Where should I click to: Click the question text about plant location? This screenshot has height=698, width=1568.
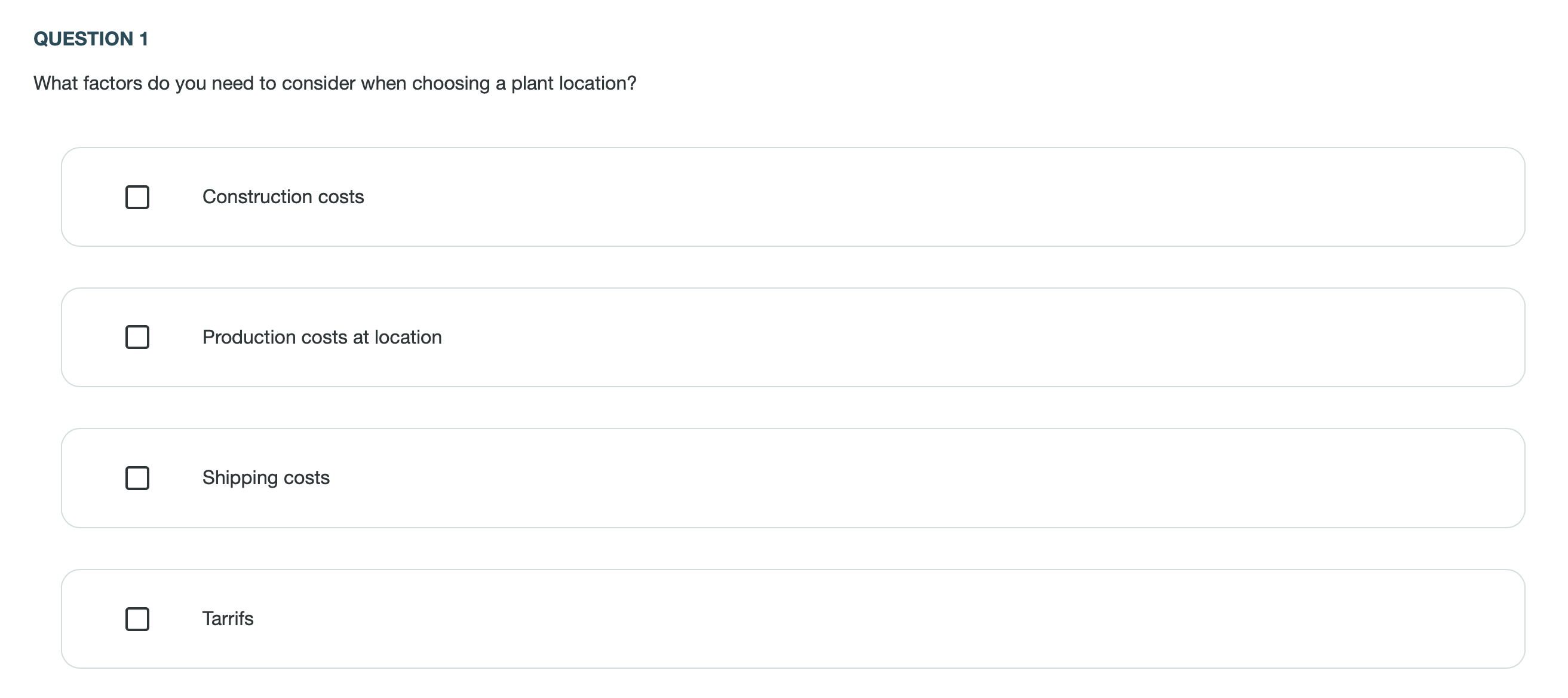(334, 84)
